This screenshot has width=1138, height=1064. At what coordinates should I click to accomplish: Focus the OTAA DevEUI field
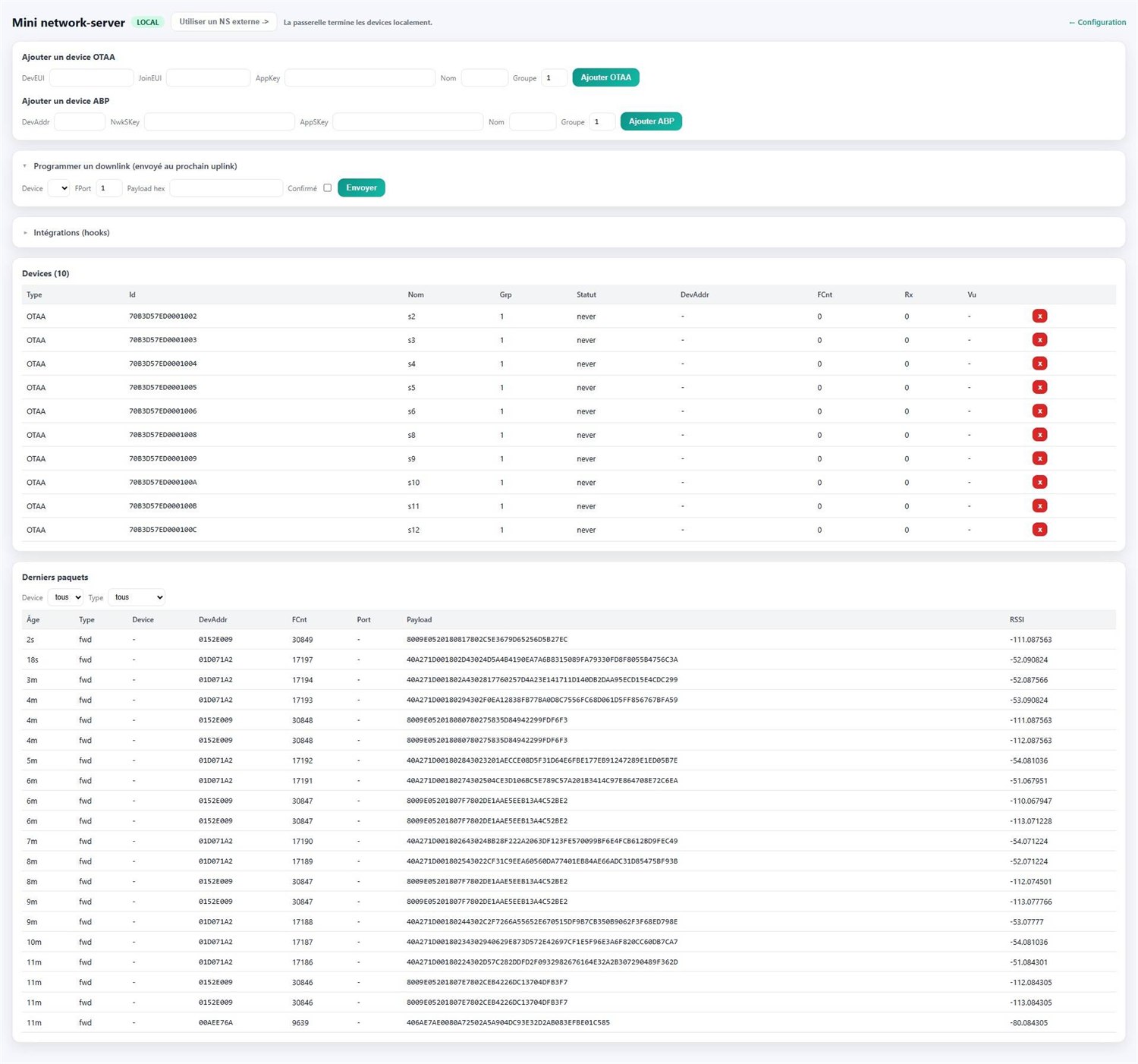tap(91, 77)
